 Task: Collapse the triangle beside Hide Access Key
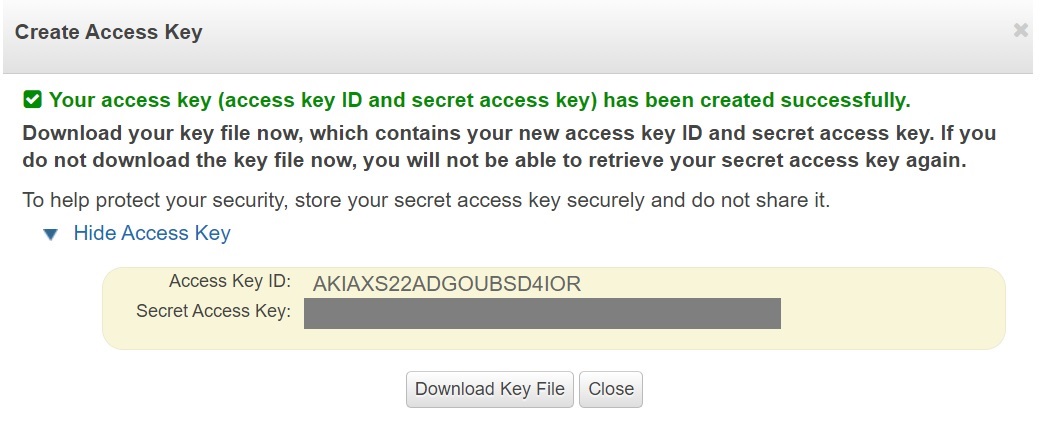click(51, 235)
